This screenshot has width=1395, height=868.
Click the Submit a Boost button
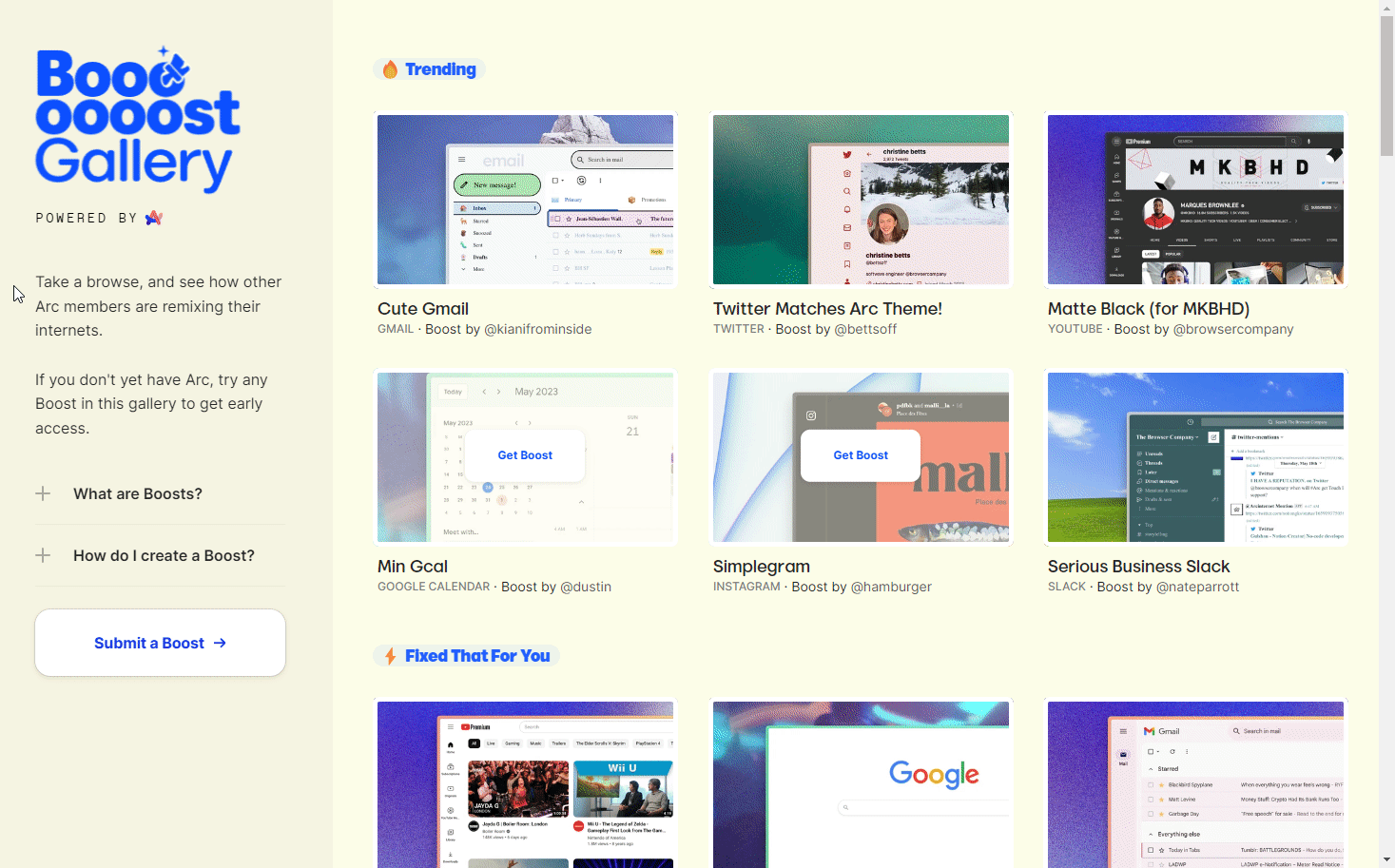[x=160, y=643]
